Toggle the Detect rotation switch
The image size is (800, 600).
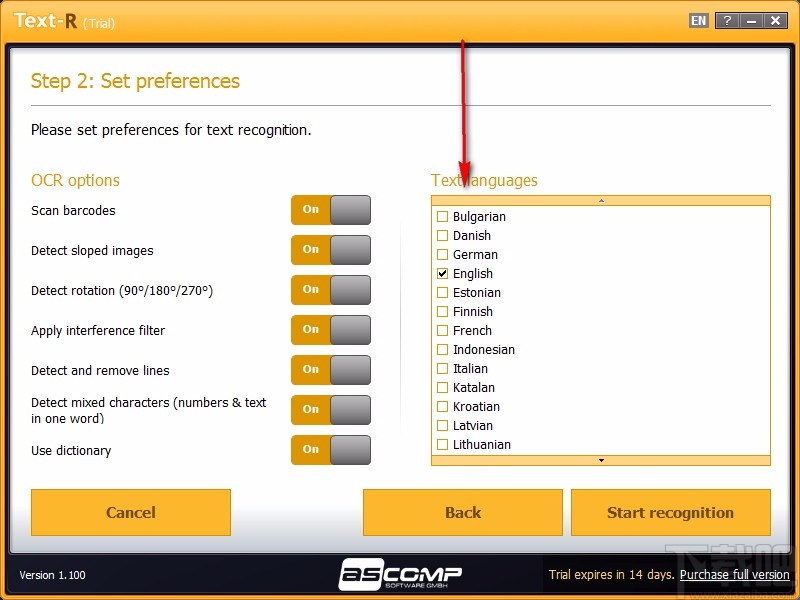click(331, 290)
